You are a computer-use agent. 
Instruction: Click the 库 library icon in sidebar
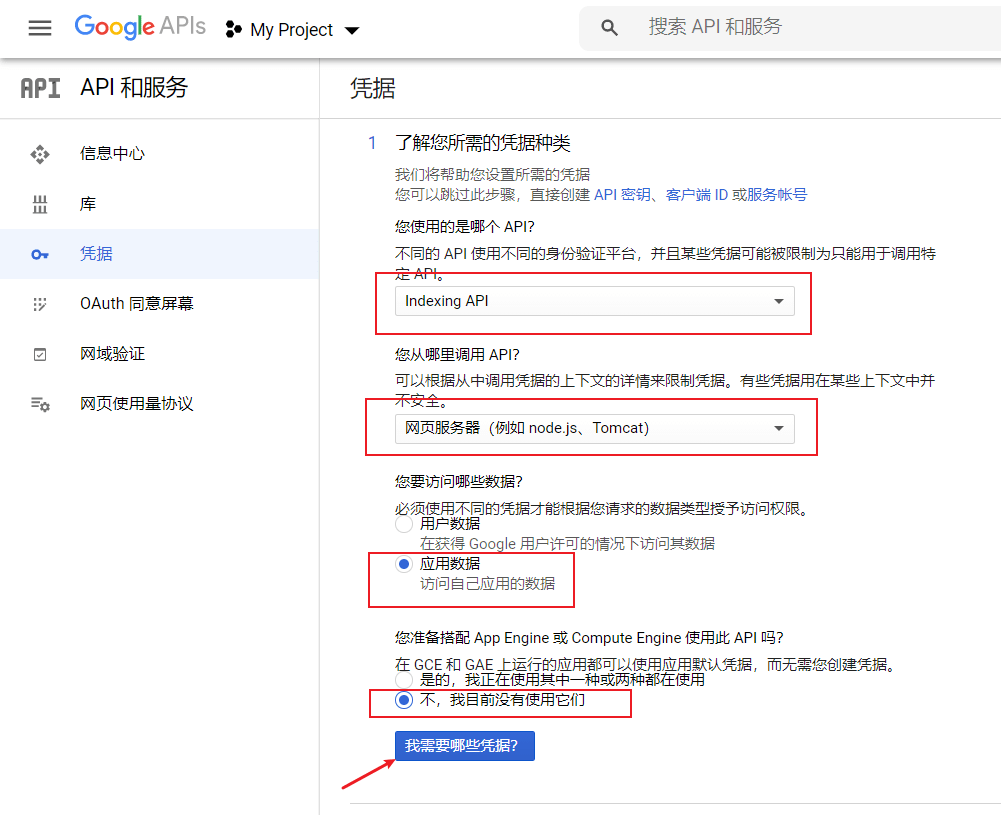tap(40, 203)
